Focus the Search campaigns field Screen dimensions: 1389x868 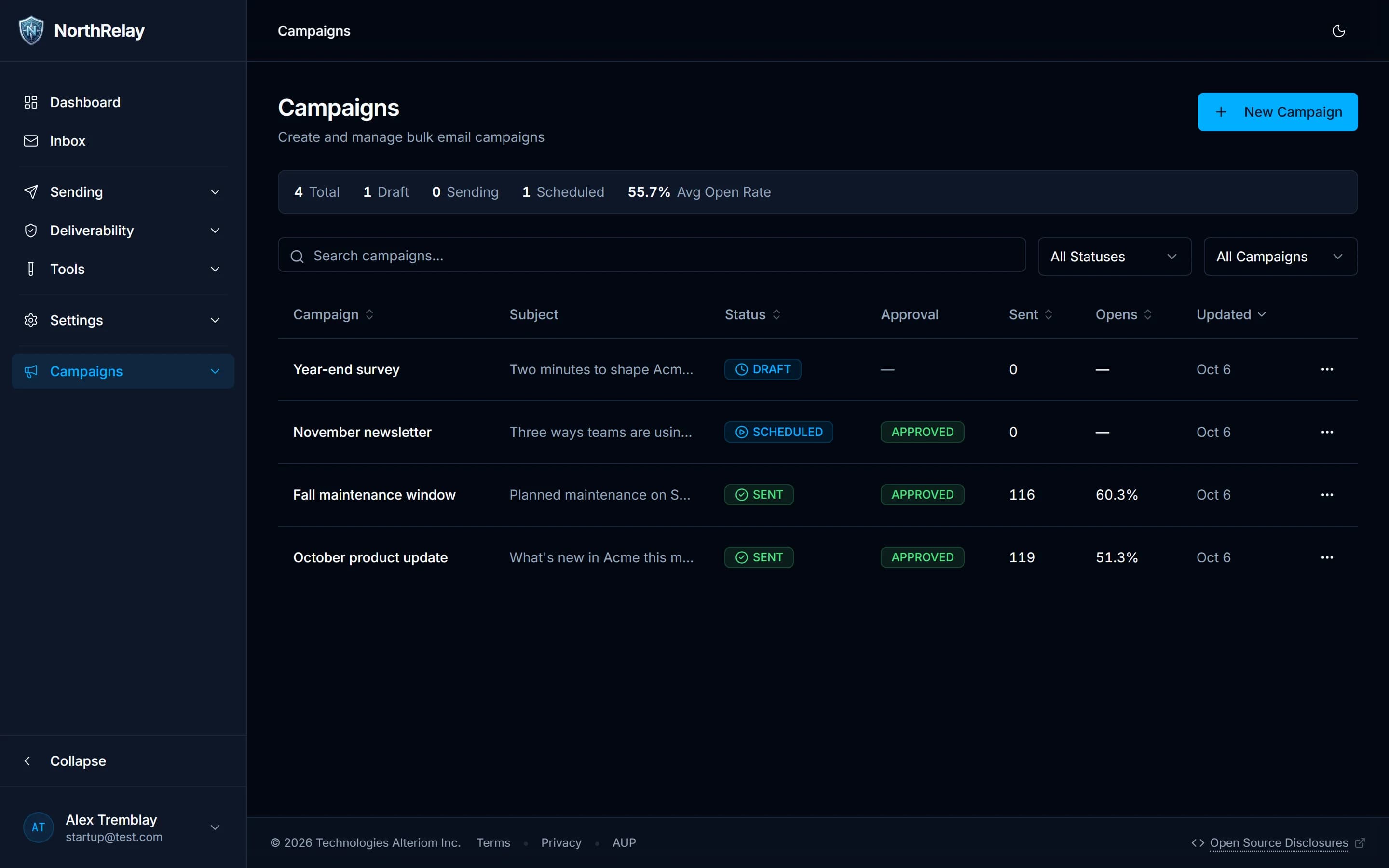click(652, 255)
